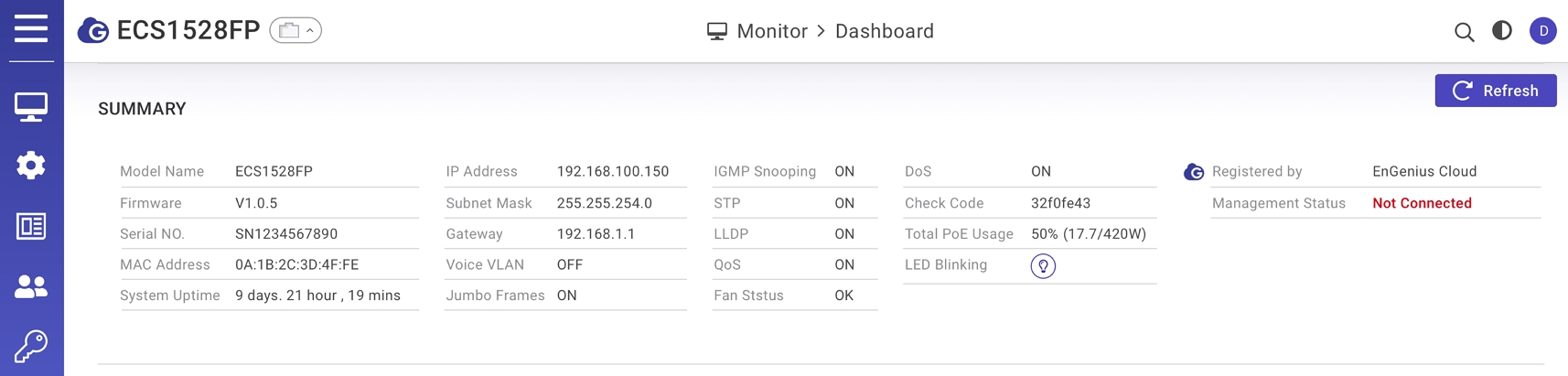Click the Dashboard breadcrumb label

point(885,31)
